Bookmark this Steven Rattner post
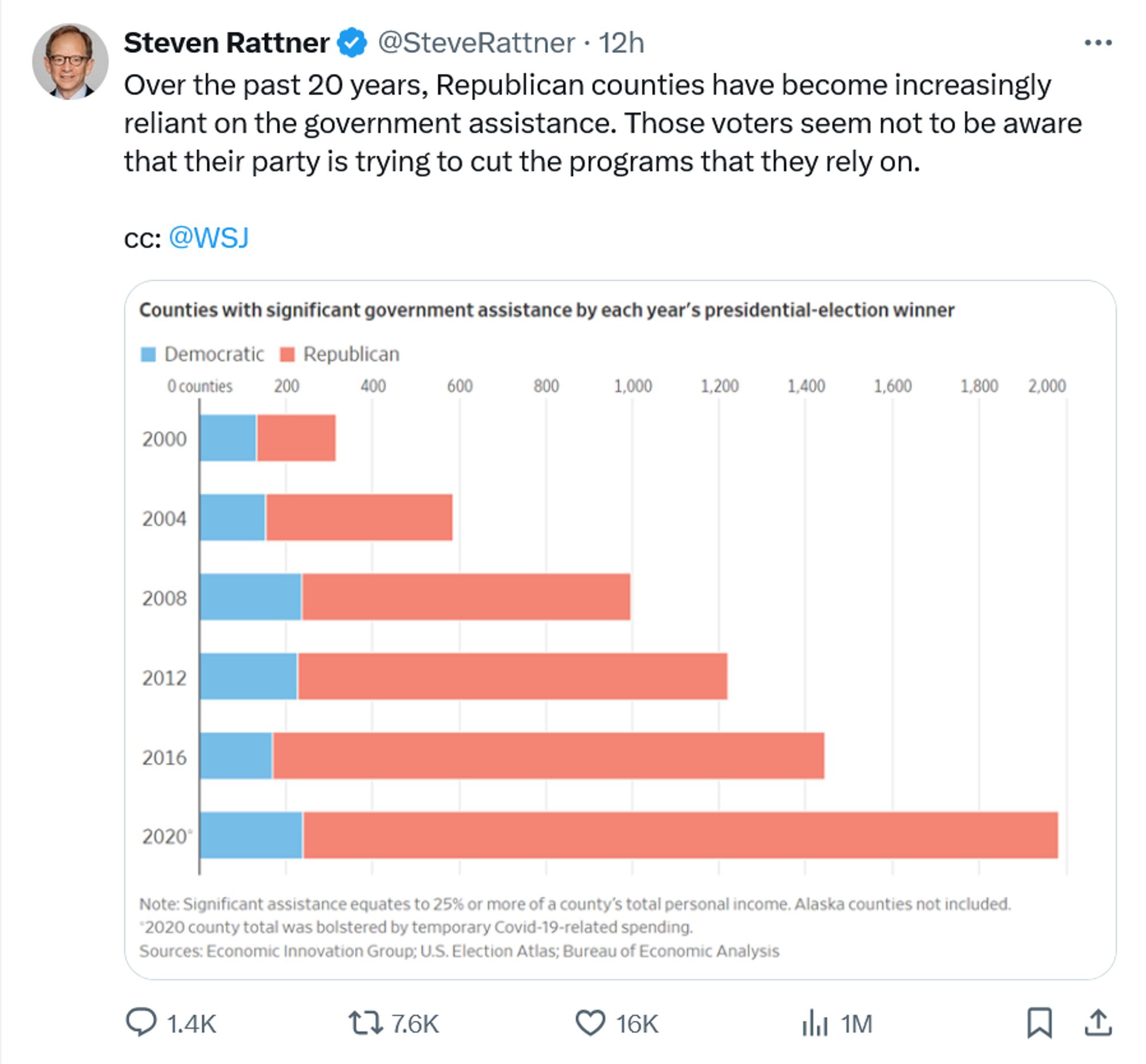The height and width of the screenshot is (1064, 1146). (x=1039, y=1023)
